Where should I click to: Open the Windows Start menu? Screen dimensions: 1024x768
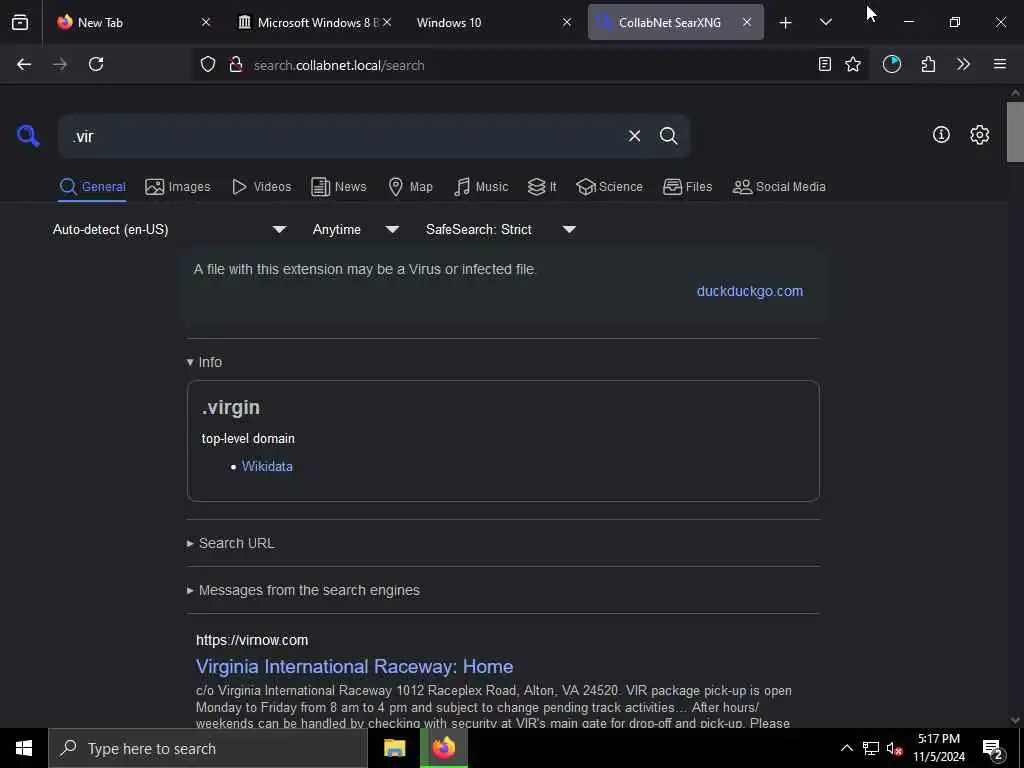(24, 748)
